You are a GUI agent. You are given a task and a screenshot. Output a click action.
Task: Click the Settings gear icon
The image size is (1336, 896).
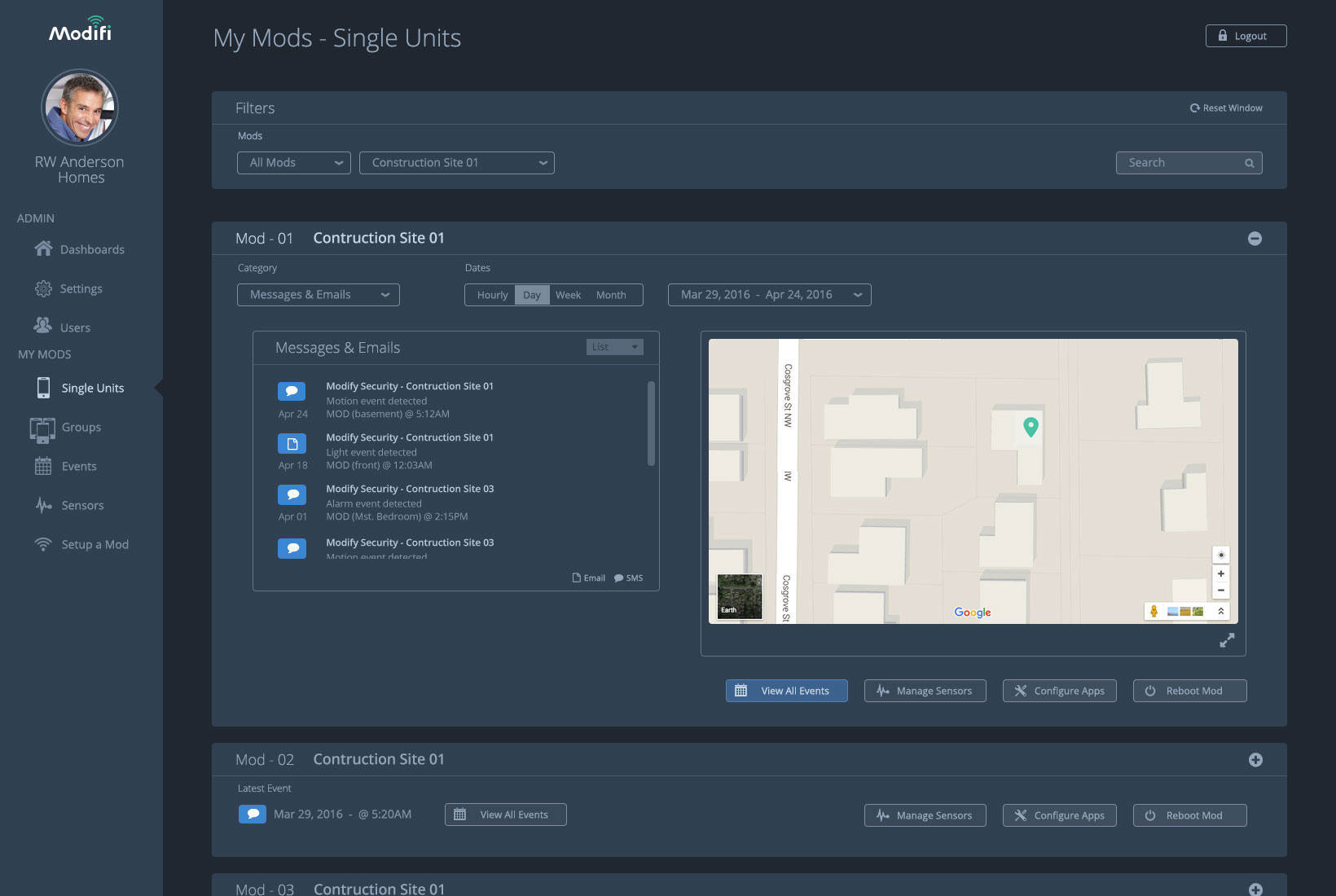tap(43, 288)
